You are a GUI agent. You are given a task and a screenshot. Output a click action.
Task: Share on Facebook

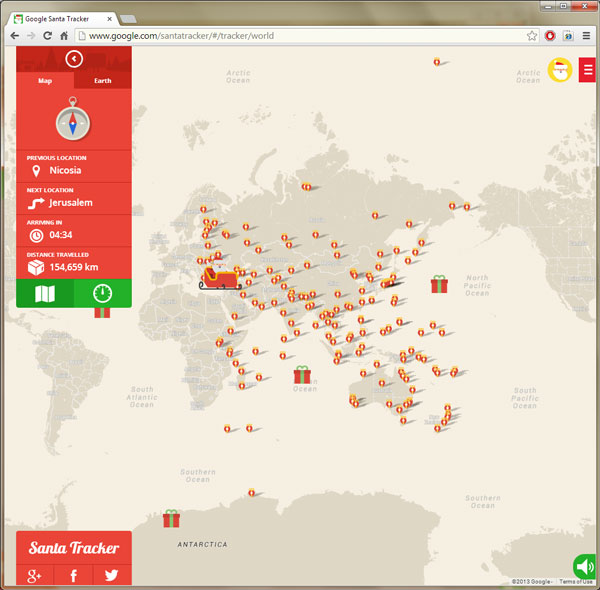point(73,575)
